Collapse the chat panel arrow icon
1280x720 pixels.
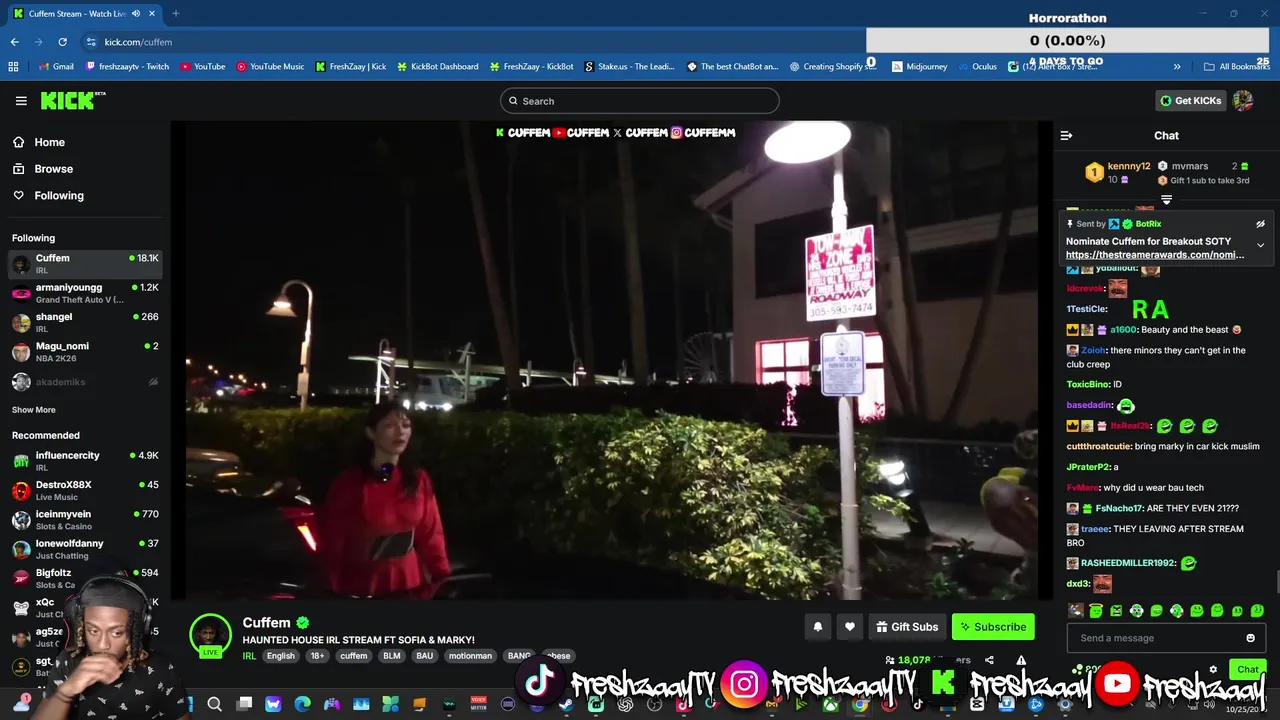(1066, 135)
